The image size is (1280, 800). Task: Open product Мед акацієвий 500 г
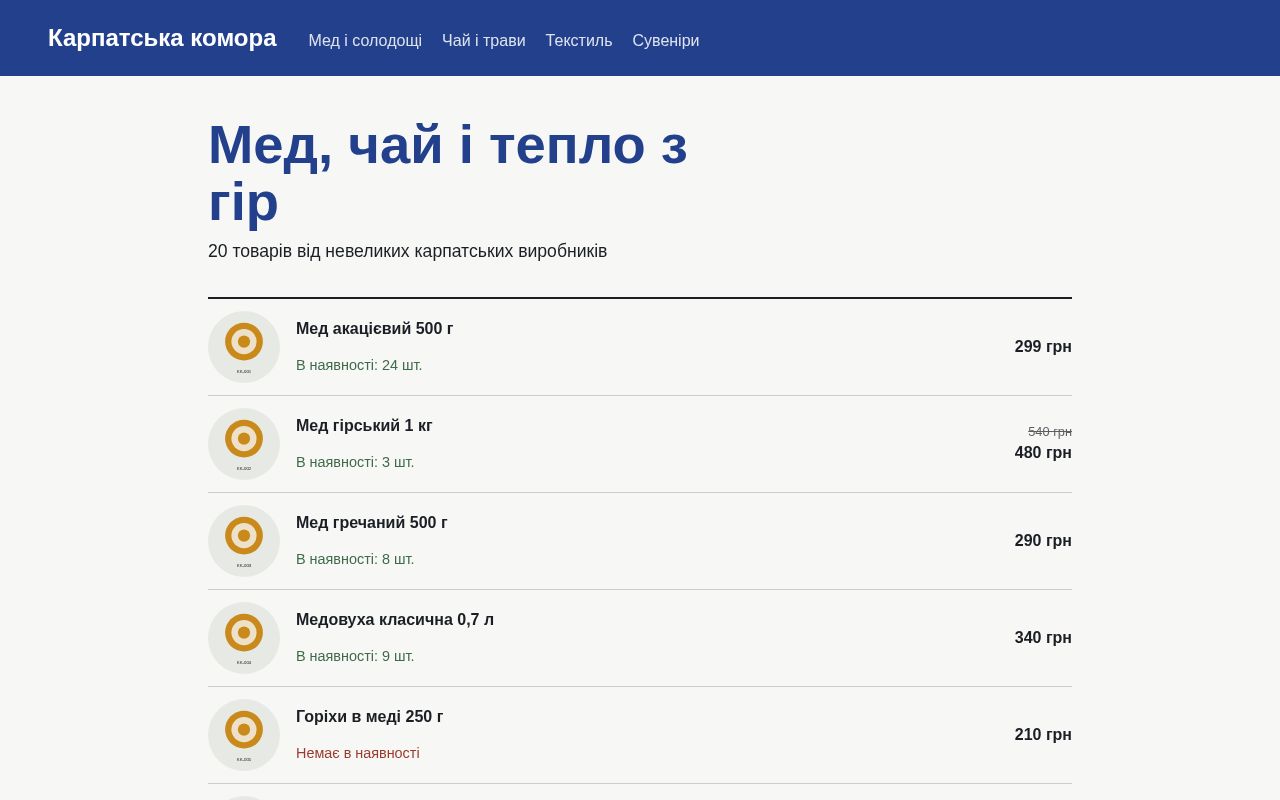click(x=375, y=329)
